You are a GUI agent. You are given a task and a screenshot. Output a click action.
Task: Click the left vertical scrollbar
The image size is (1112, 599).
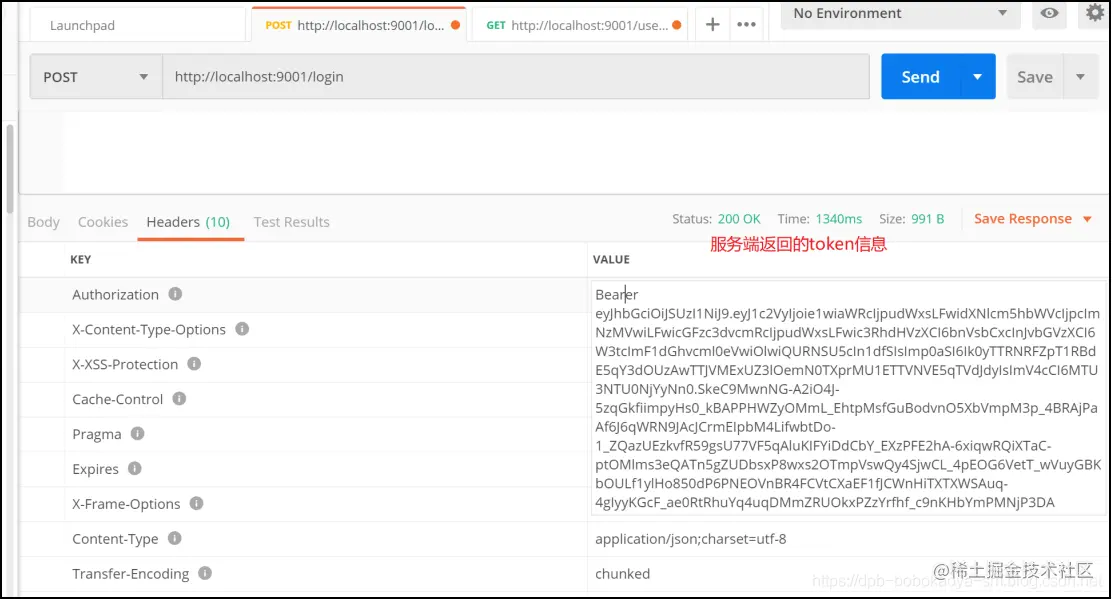pyautogui.click(x=10, y=169)
